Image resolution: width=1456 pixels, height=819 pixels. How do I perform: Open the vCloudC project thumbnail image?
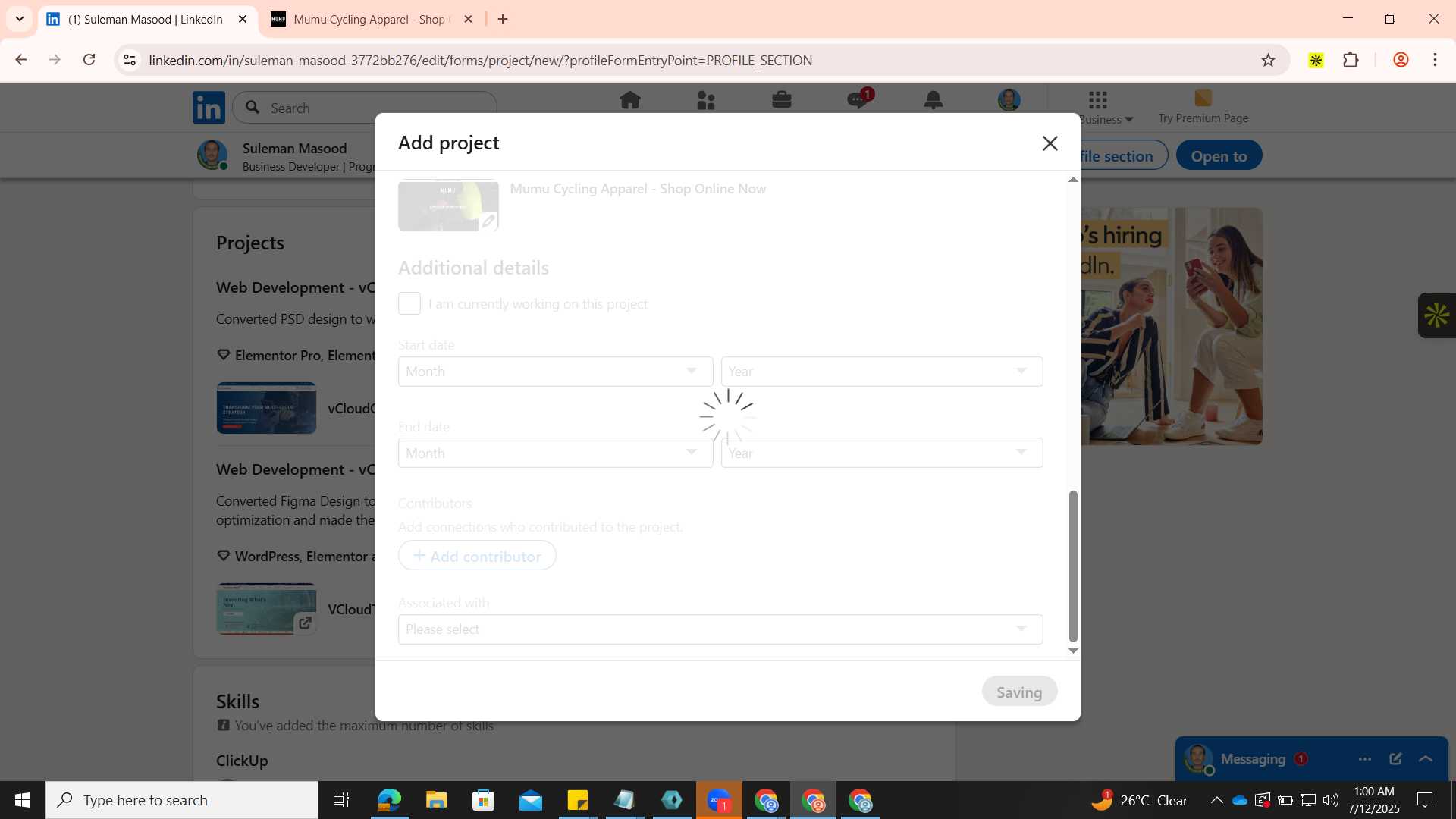click(266, 408)
